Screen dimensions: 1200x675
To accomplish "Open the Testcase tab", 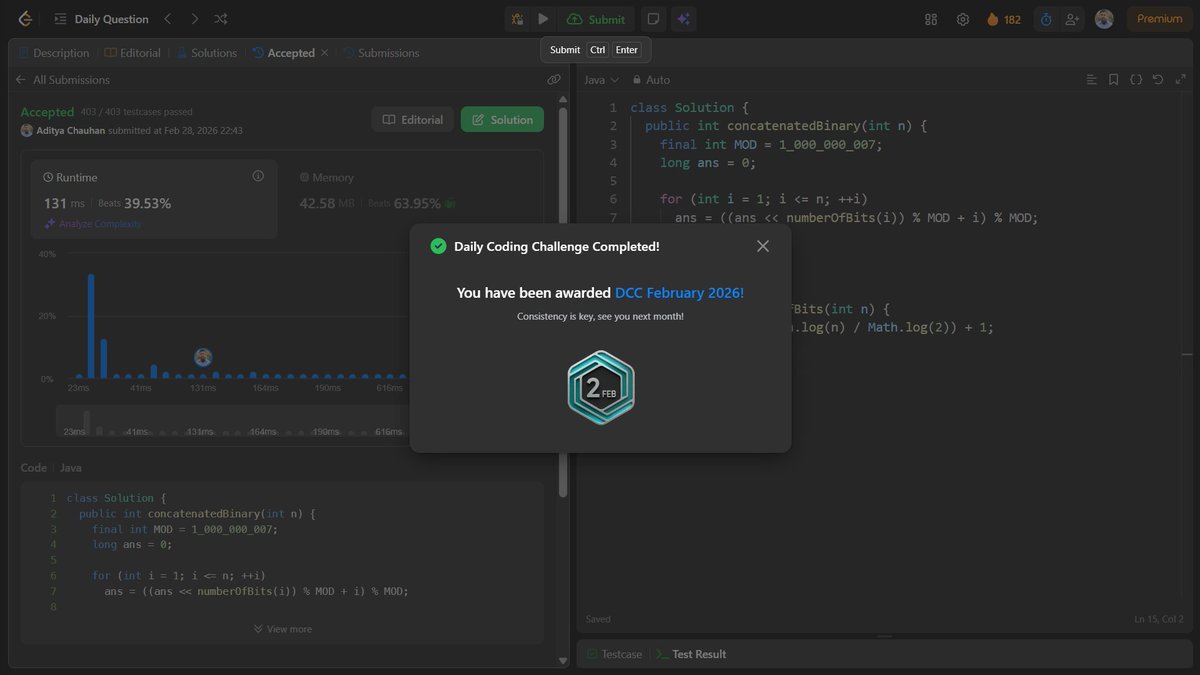I will click(x=614, y=654).
